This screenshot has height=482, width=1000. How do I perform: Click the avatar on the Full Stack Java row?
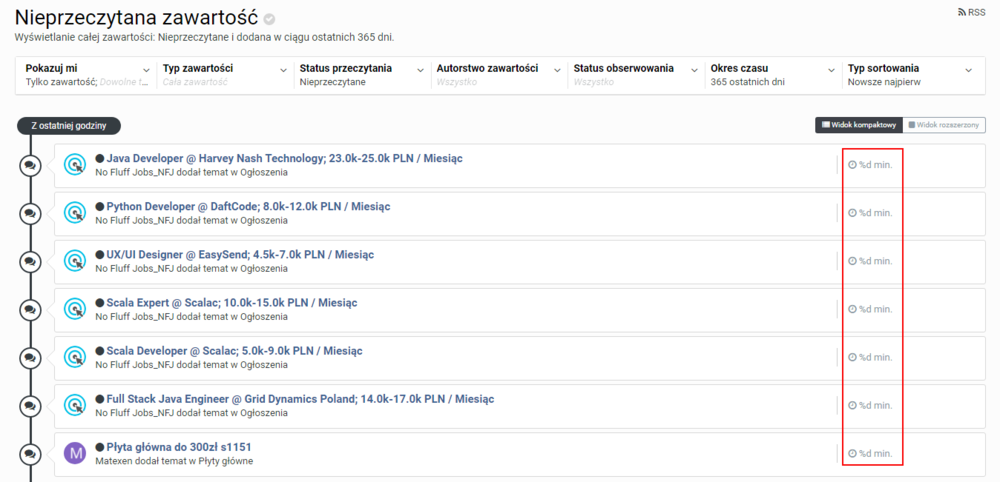pyautogui.click(x=75, y=405)
